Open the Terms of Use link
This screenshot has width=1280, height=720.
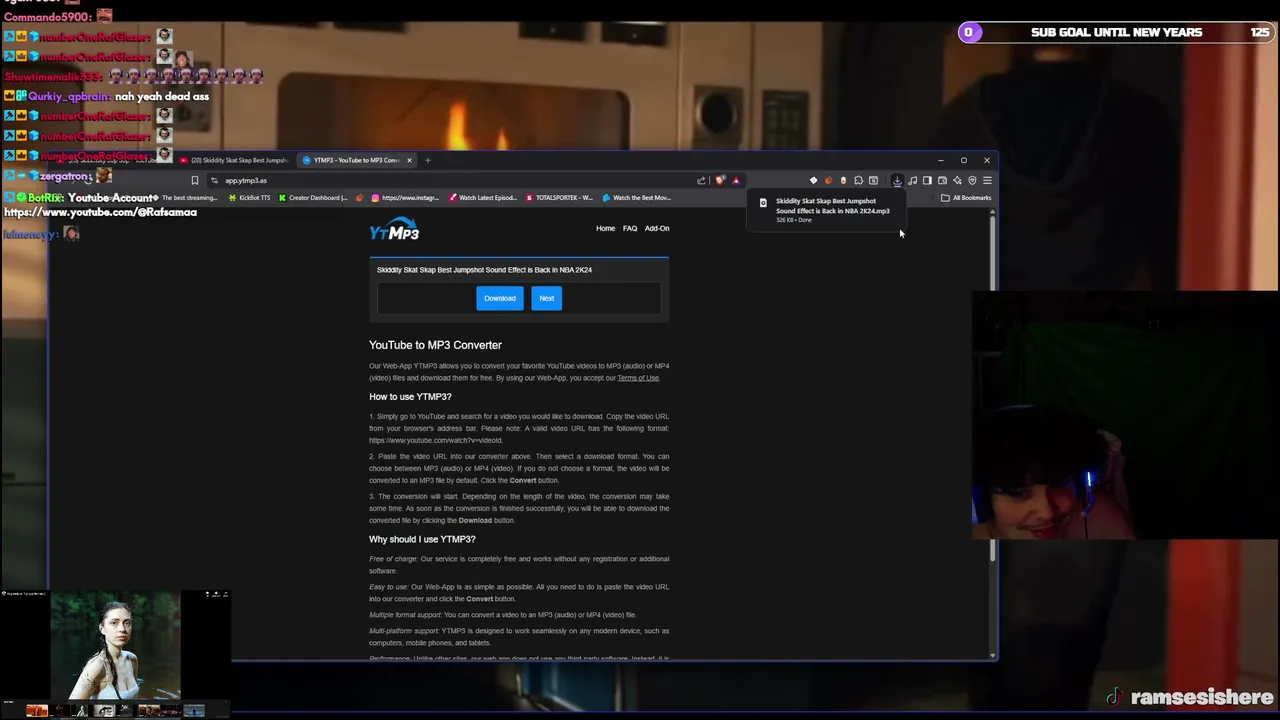coord(638,378)
